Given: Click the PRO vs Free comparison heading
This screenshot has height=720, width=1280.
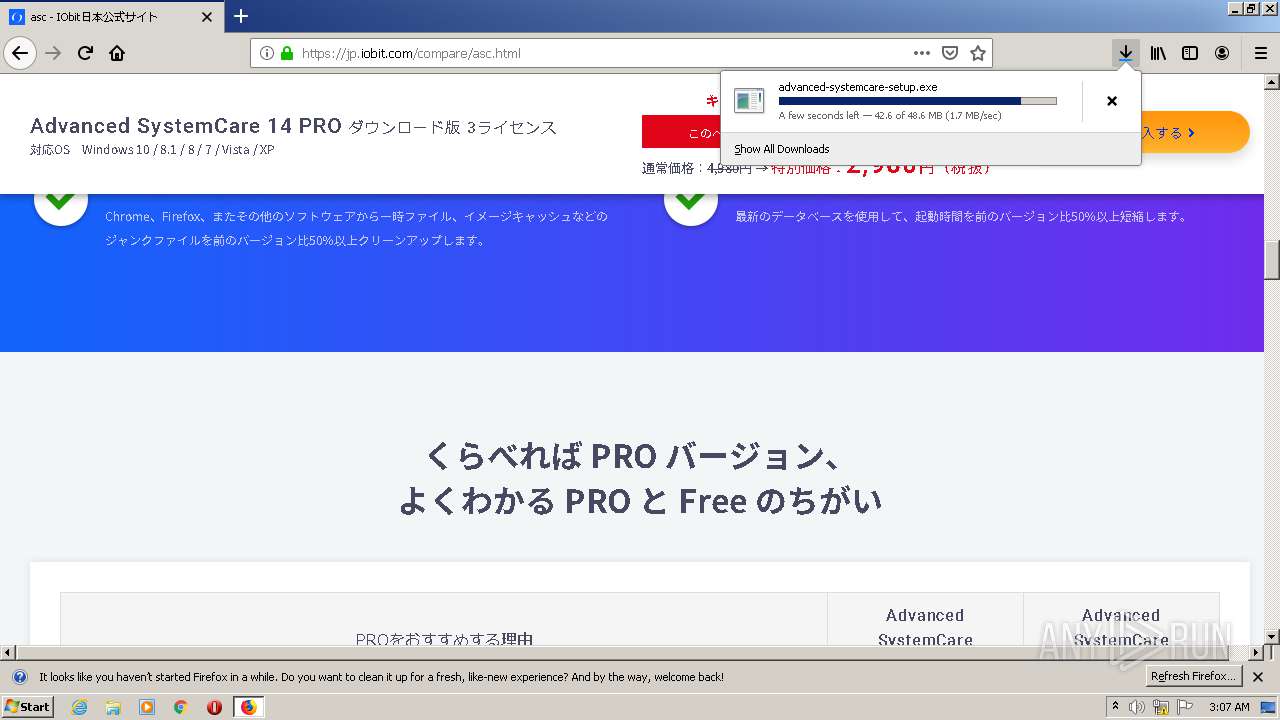Looking at the screenshot, I should [x=640, y=478].
